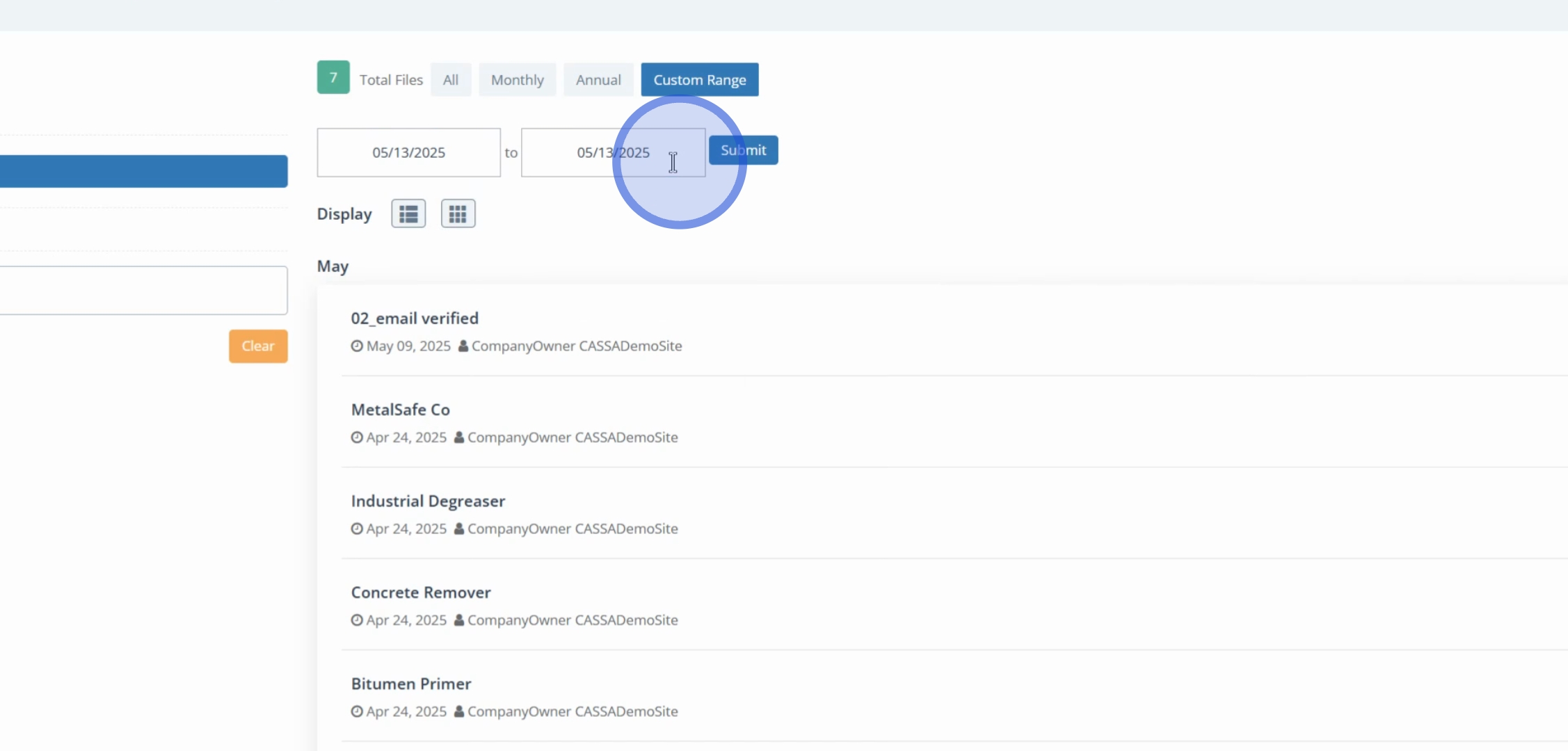Open the 02_email verified file

pyautogui.click(x=415, y=318)
